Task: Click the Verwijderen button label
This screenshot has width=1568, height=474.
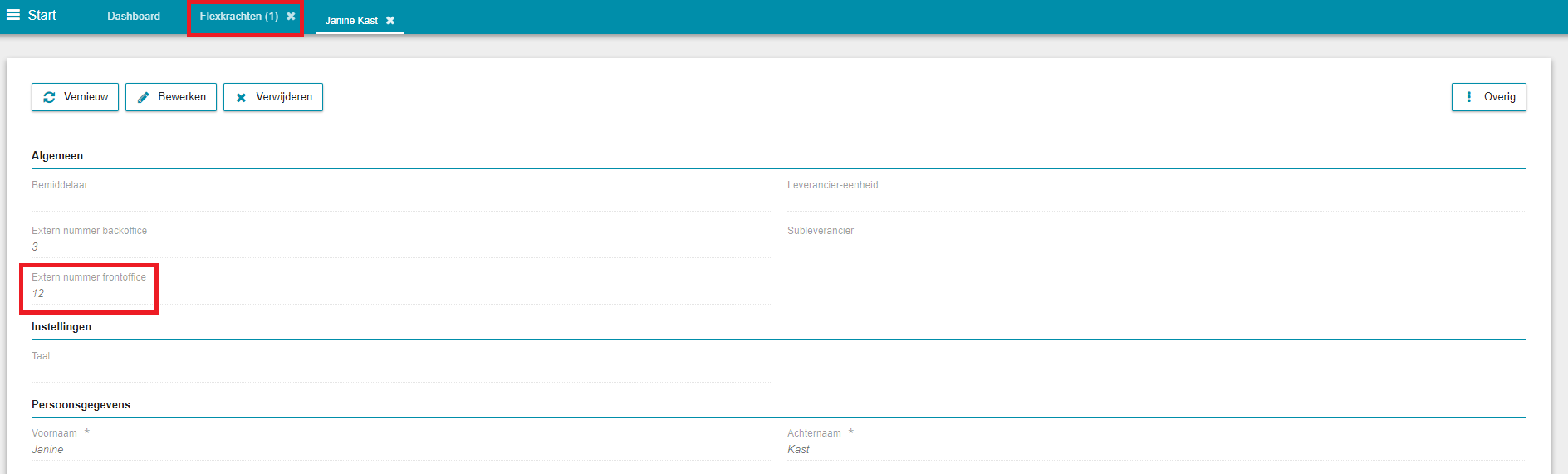Action: click(284, 97)
